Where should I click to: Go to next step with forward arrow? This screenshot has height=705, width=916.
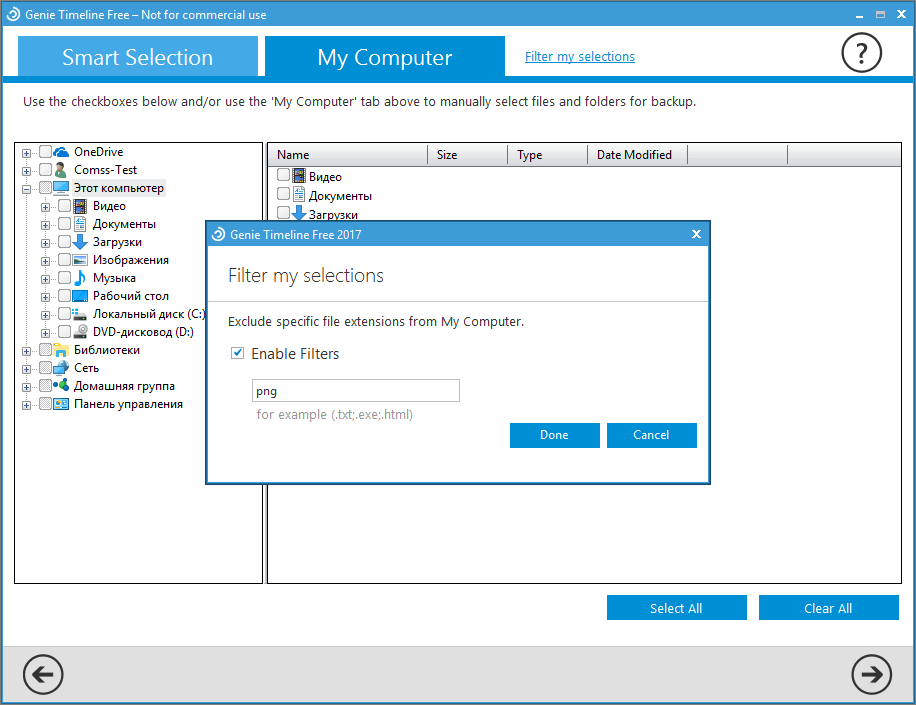pyautogui.click(x=871, y=675)
